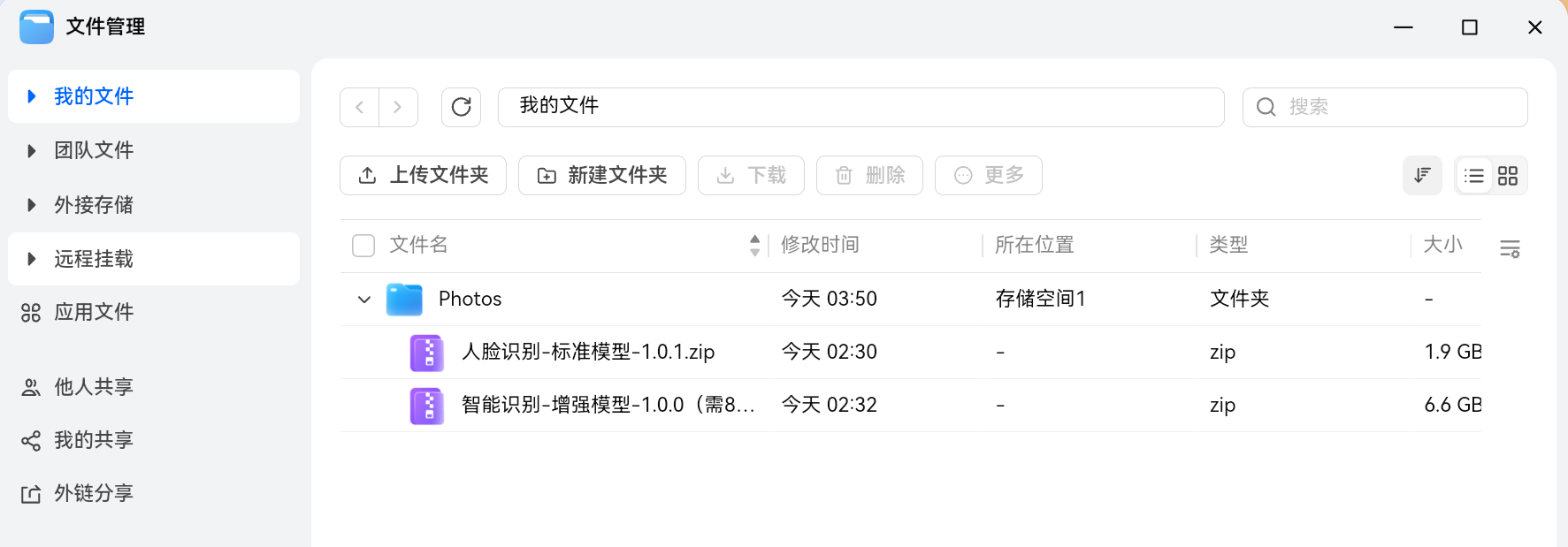Click the refresh icon beside the path bar

point(461,107)
